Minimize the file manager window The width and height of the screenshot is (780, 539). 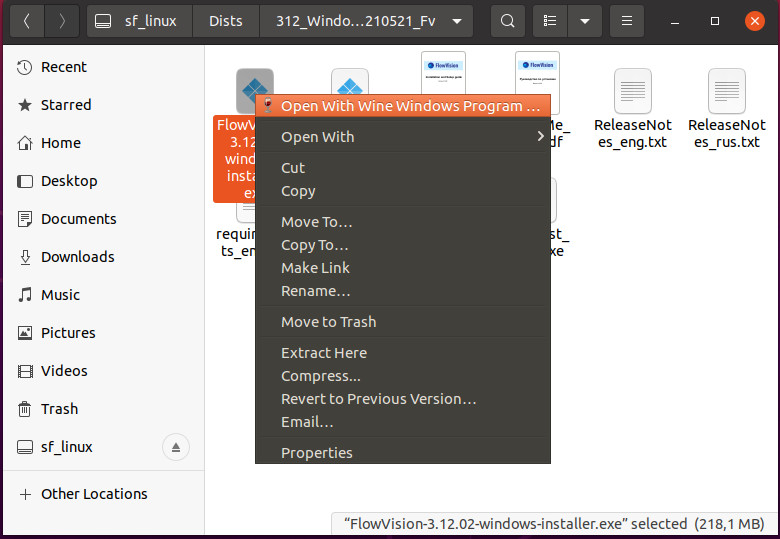tap(675, 21)
